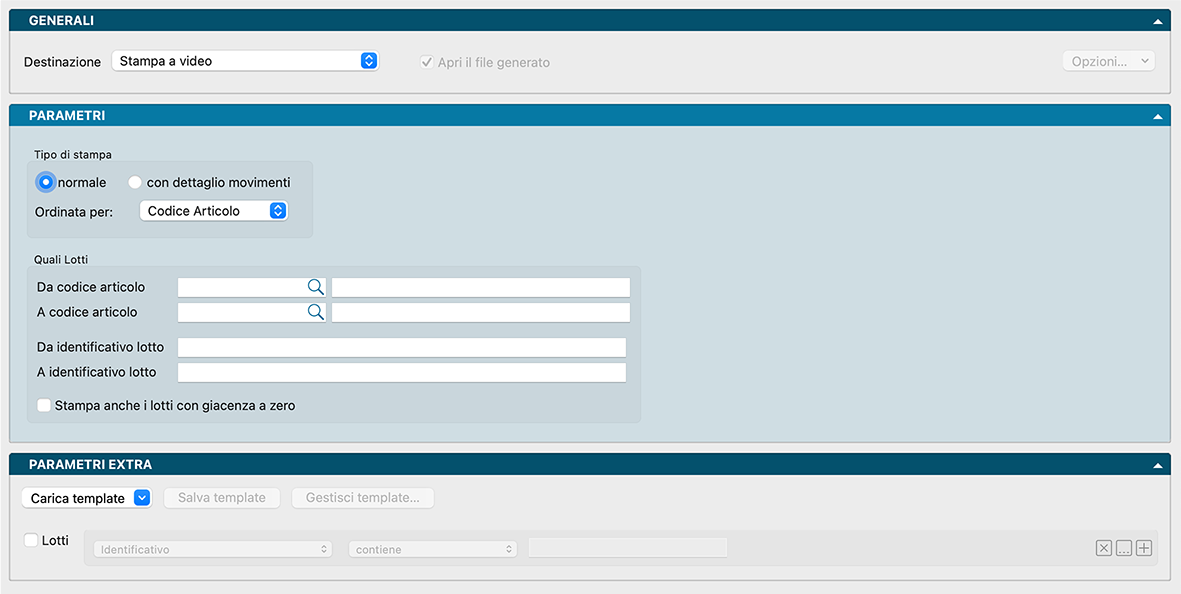Image resolution: width=1181 pixels, height=594 pixels.
Task: Collapse the Generali section arrow
Action: (x=1157, y=21)
